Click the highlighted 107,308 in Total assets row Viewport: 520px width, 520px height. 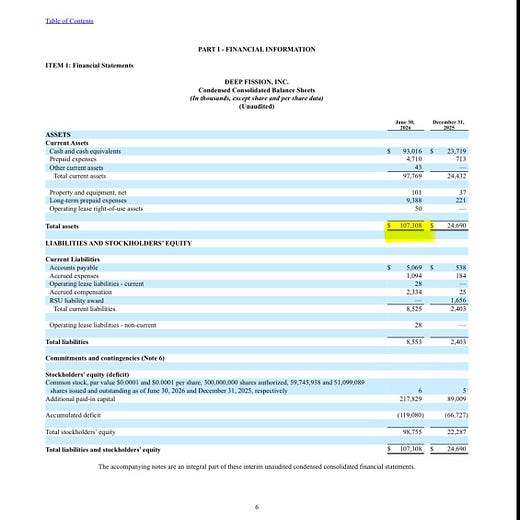coord(411,226)
